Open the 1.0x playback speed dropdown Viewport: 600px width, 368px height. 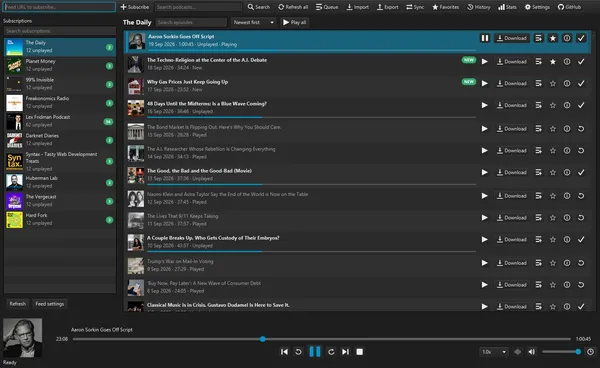[494, 352]
